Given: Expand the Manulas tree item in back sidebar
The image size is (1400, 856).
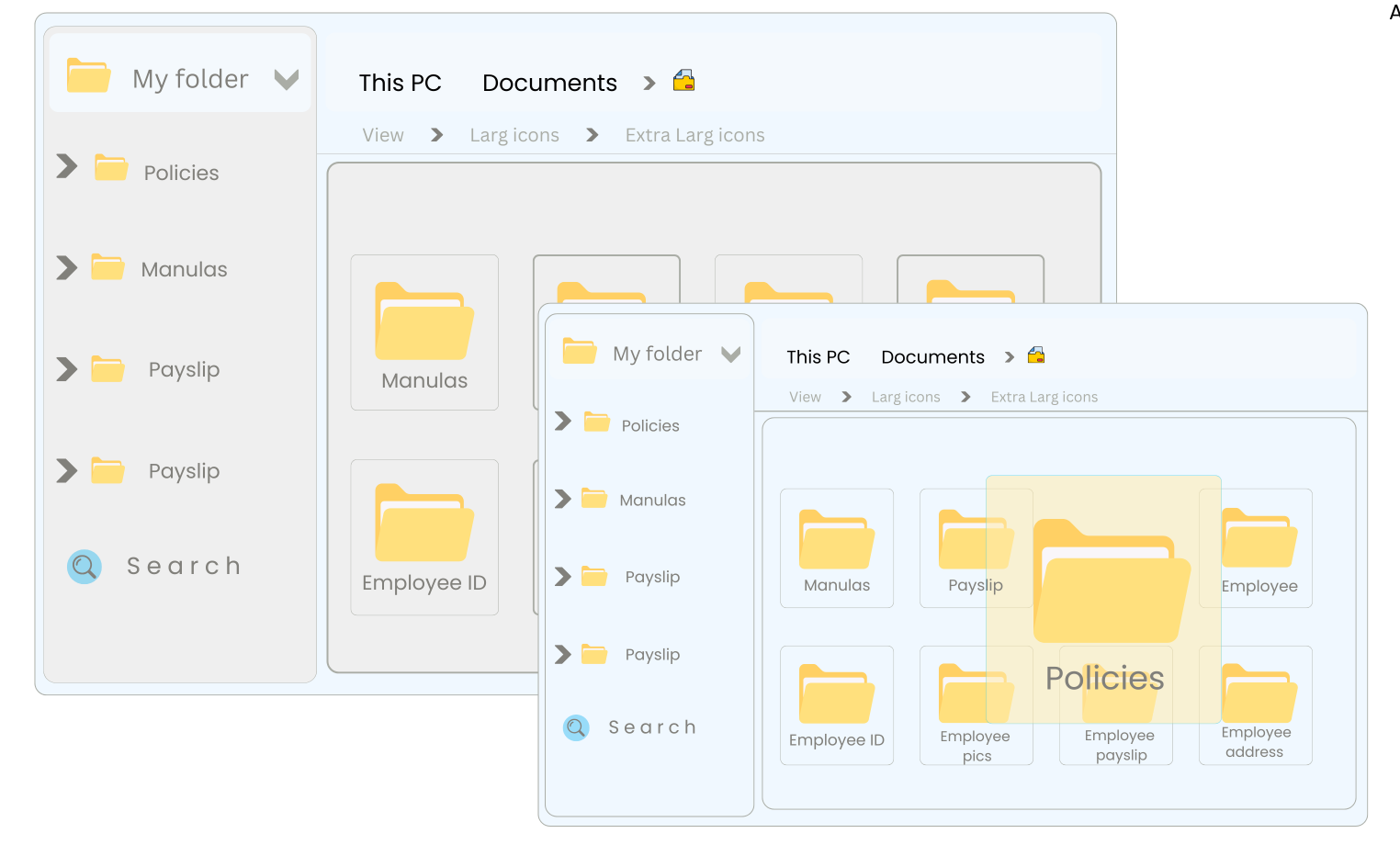Looking at the screenshot, I should 66,267.
